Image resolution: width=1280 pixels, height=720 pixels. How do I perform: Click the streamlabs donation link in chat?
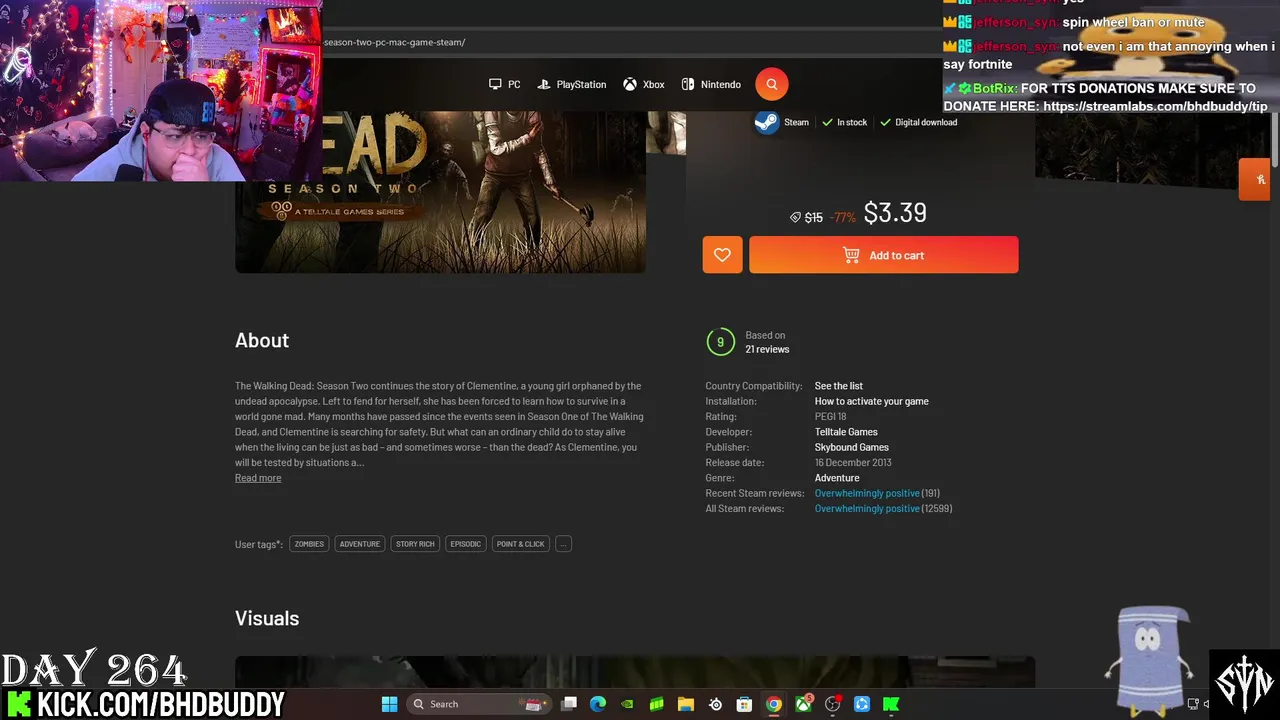tap(1155, 106)
